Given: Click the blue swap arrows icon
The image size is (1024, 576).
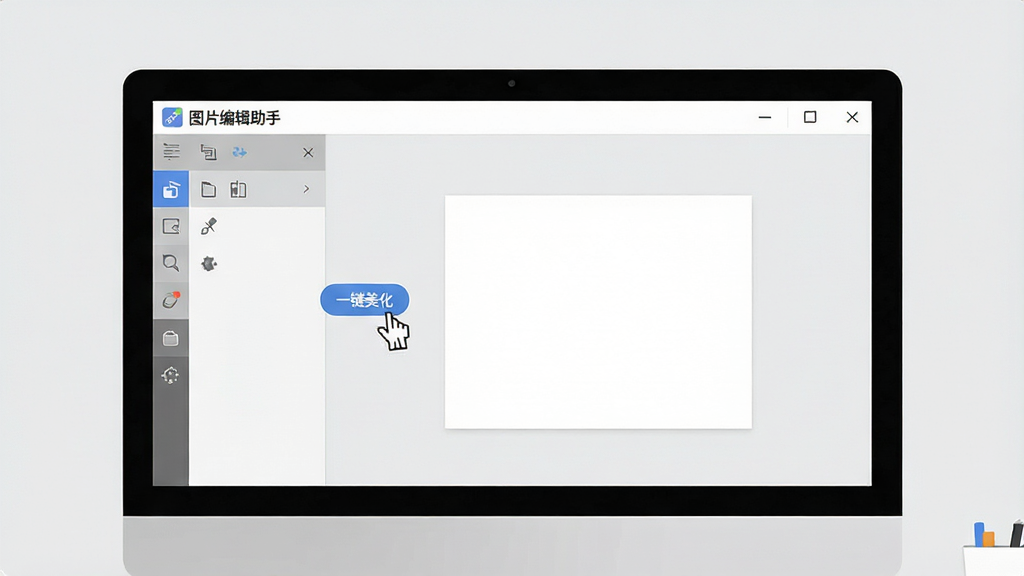Looking at the screenshot, I should pos(240,152).
